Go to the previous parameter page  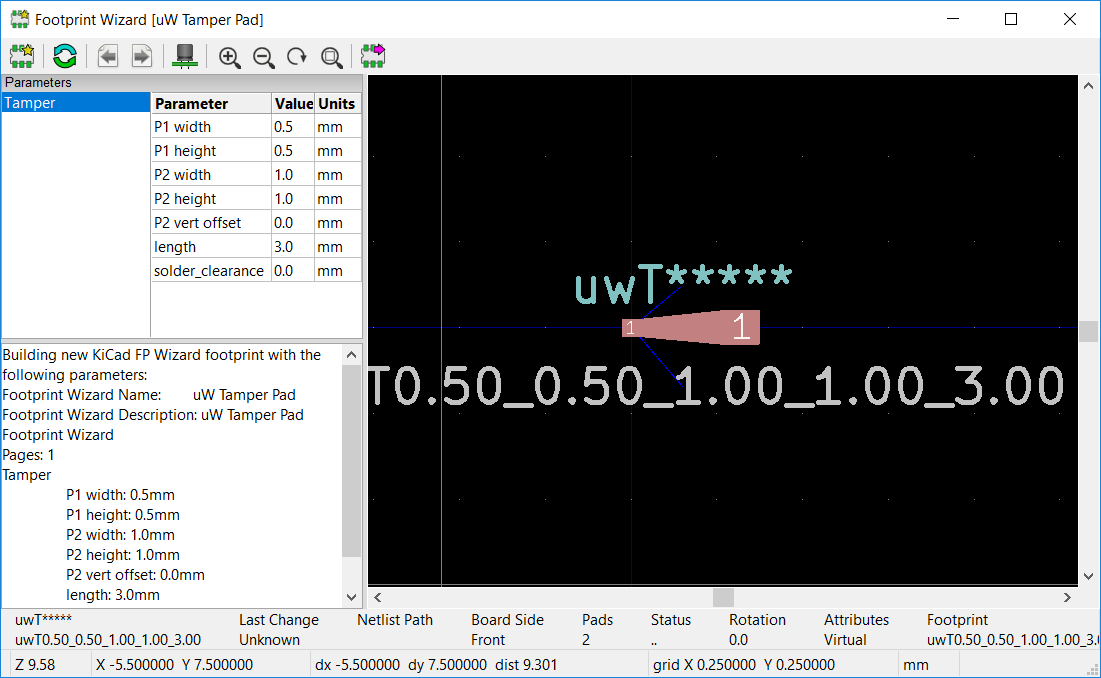click(x=108, y=57)
